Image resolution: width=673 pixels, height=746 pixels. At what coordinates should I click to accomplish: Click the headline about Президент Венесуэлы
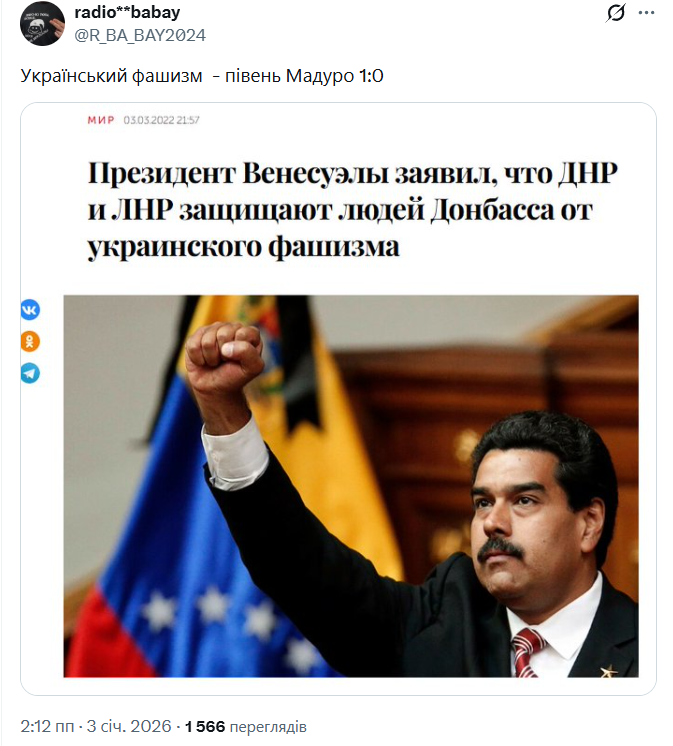click(352, 209)
